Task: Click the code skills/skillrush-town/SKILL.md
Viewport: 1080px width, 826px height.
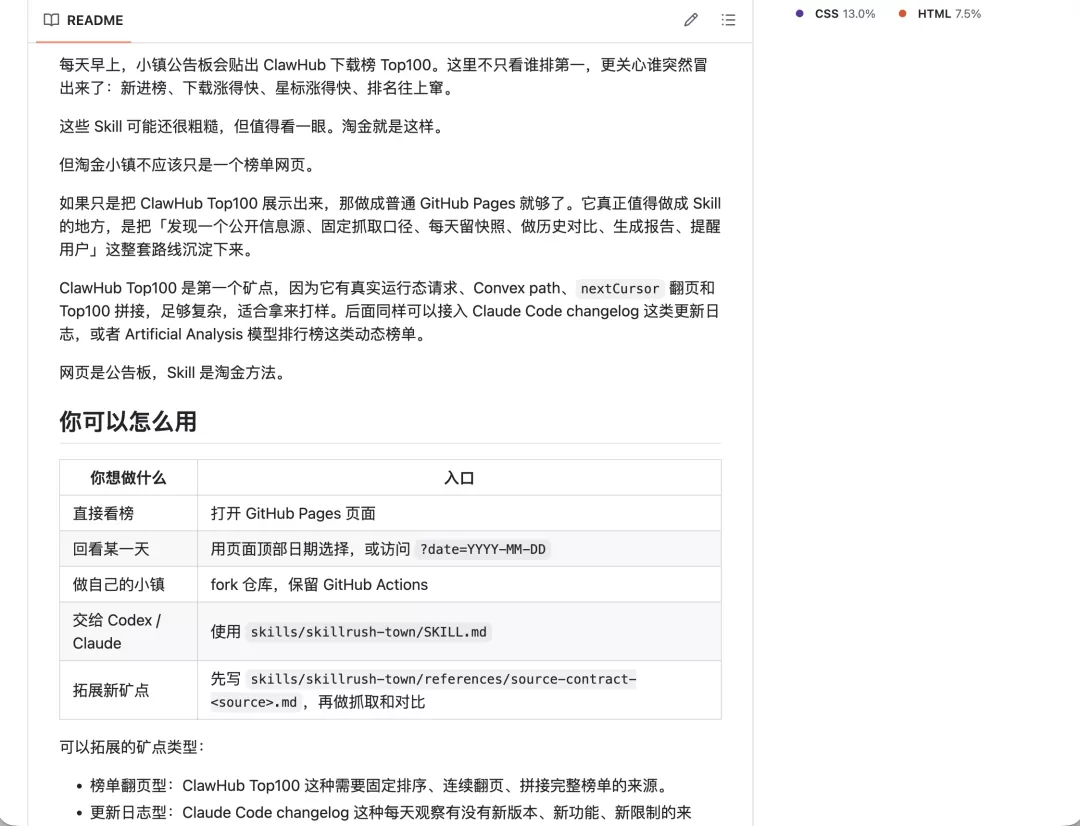Action: pos(368,632)
